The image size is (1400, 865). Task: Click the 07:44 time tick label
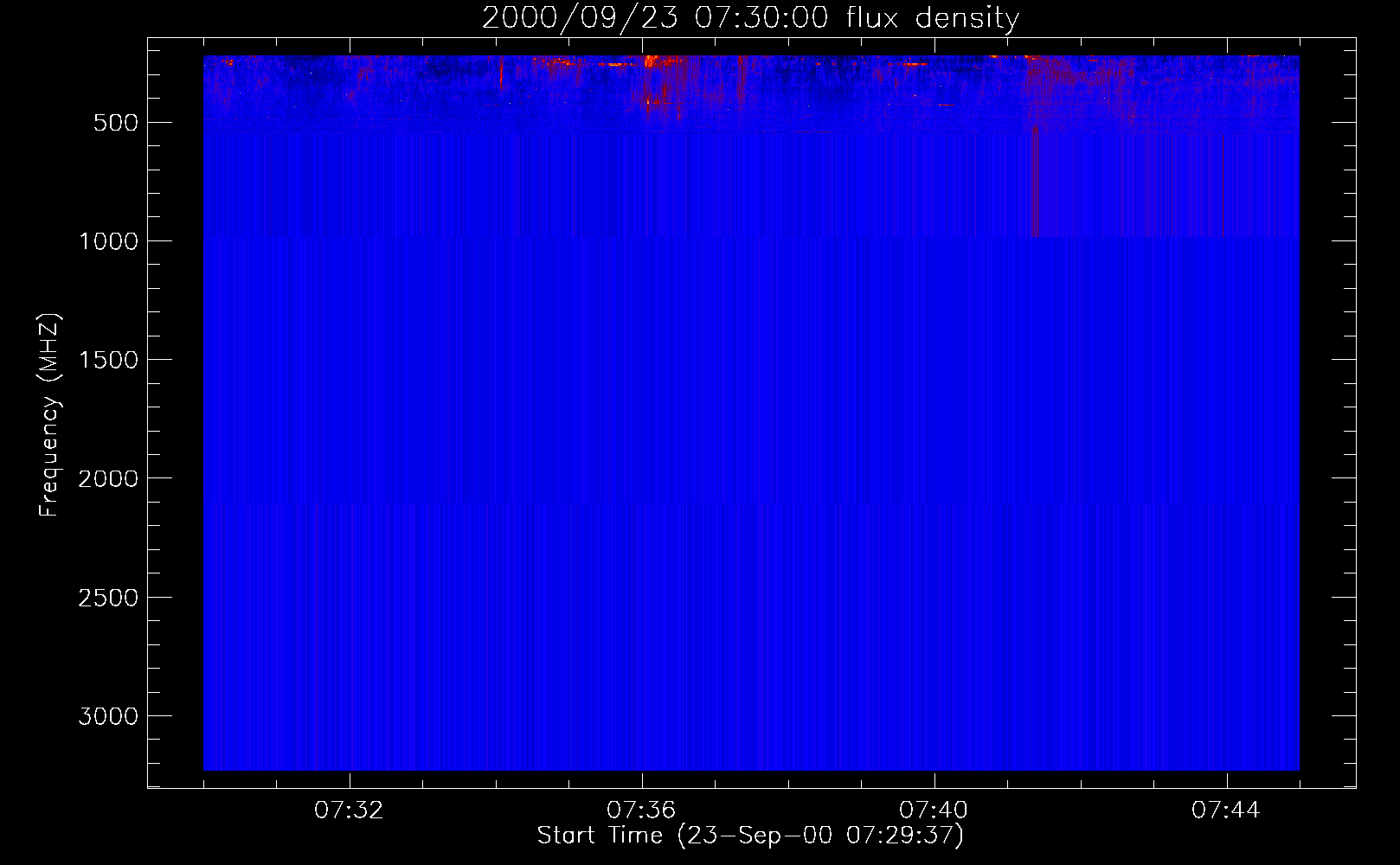tap(1226, 811)
